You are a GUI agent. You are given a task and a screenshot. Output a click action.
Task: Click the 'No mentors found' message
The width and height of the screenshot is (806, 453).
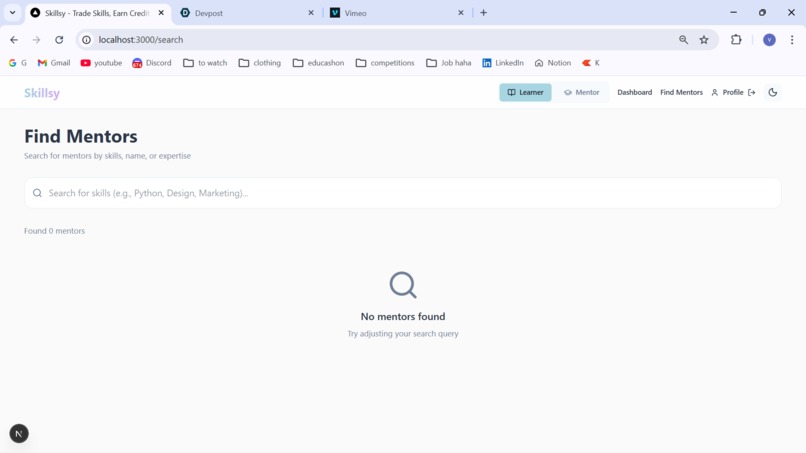click(402, 316)
